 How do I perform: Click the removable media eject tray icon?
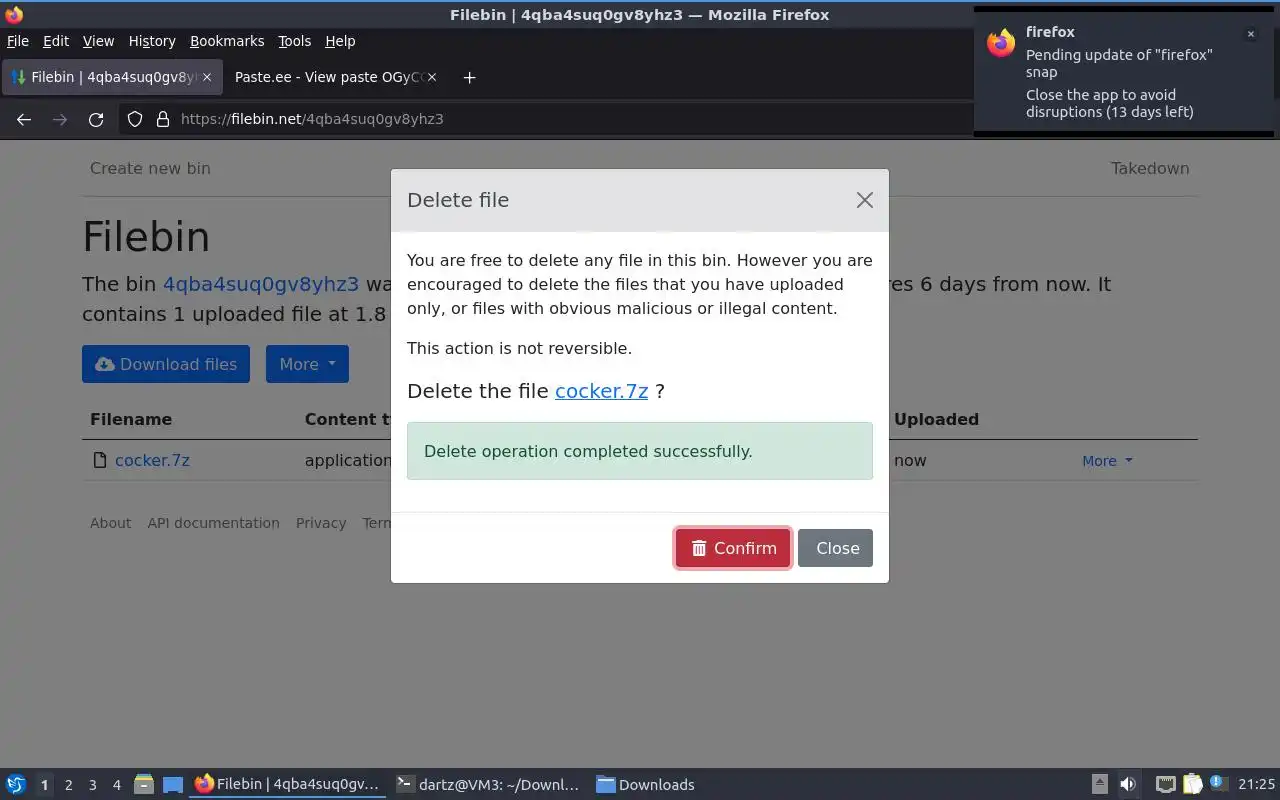[1099, 785]
